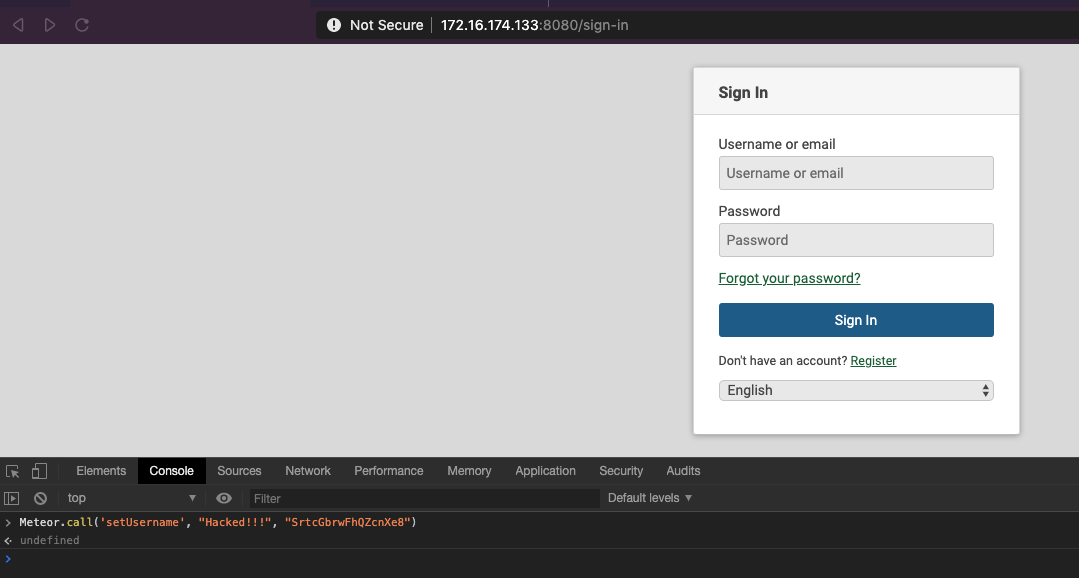
Task: Click the blue Sign In button
Action: (856, 320)
